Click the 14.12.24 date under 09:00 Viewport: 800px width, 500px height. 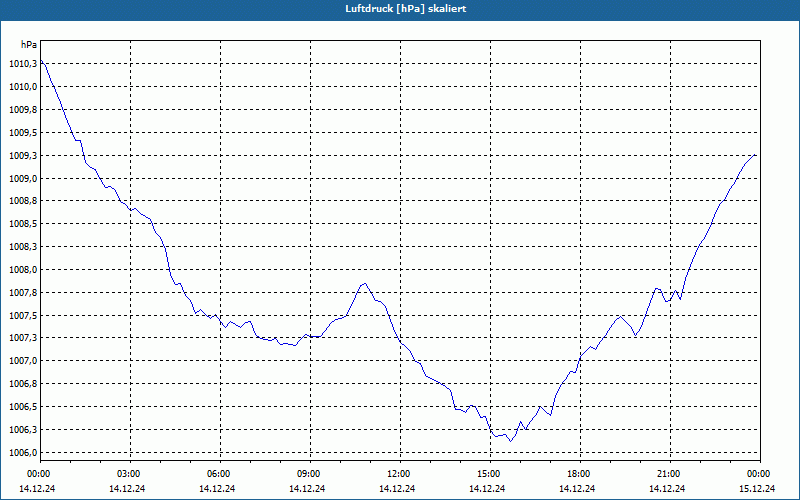(307, 488)
